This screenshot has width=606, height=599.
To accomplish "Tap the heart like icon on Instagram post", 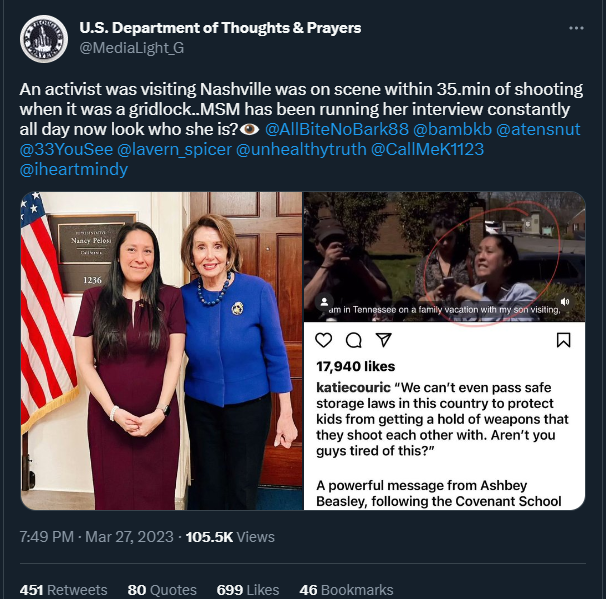I will [323, 340].
